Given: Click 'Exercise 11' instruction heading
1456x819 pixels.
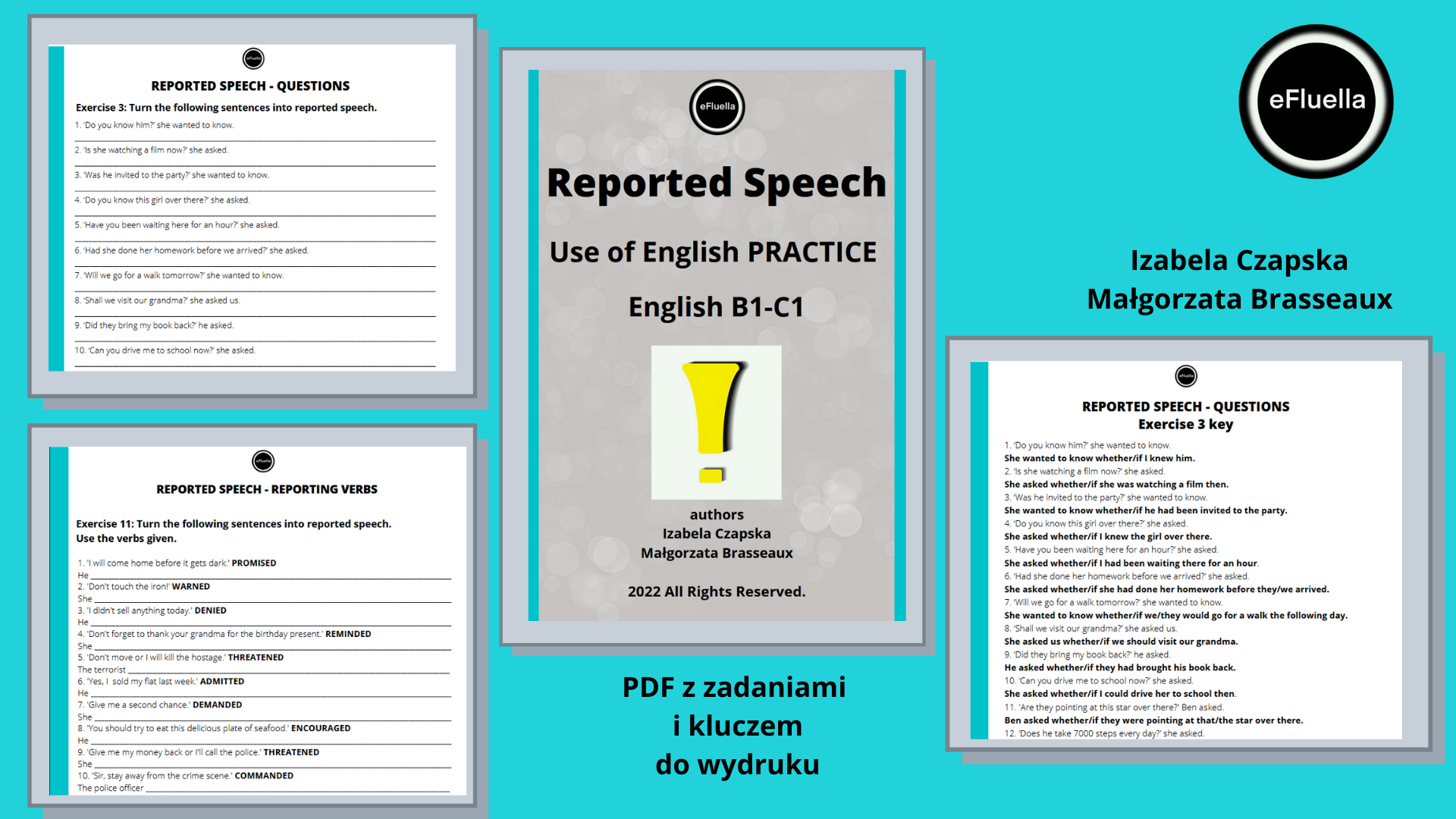Looking at the screenshot, I should click(234, 524).
